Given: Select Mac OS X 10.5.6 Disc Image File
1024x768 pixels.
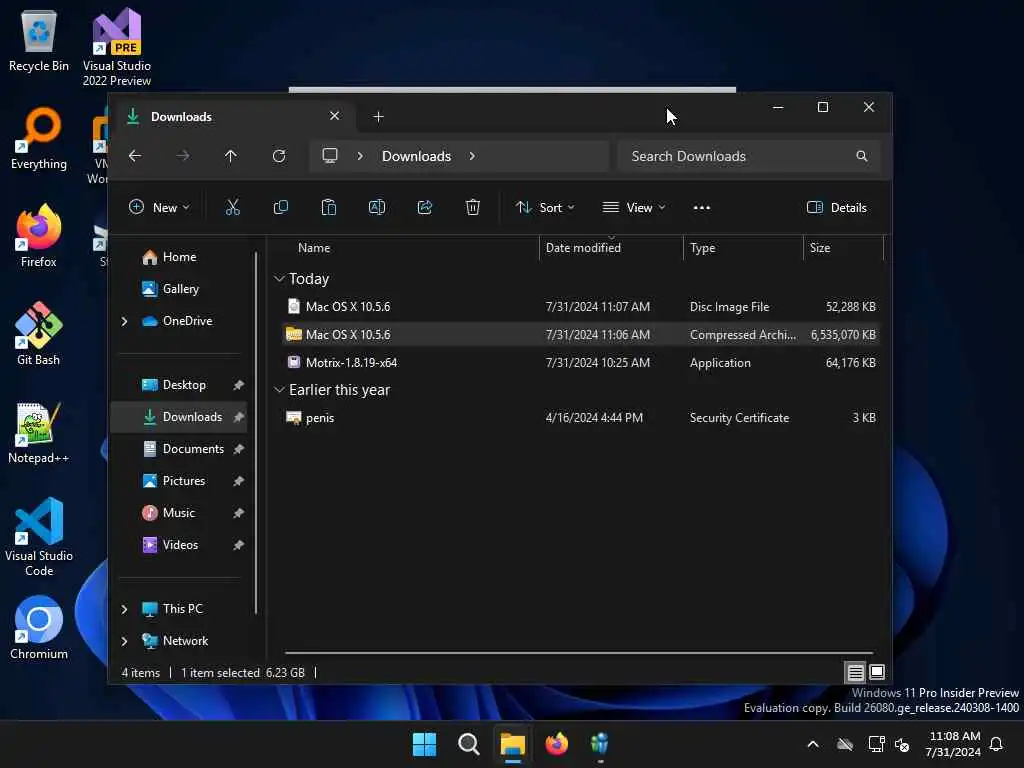Looking at the screenshot, I should 581,307.
